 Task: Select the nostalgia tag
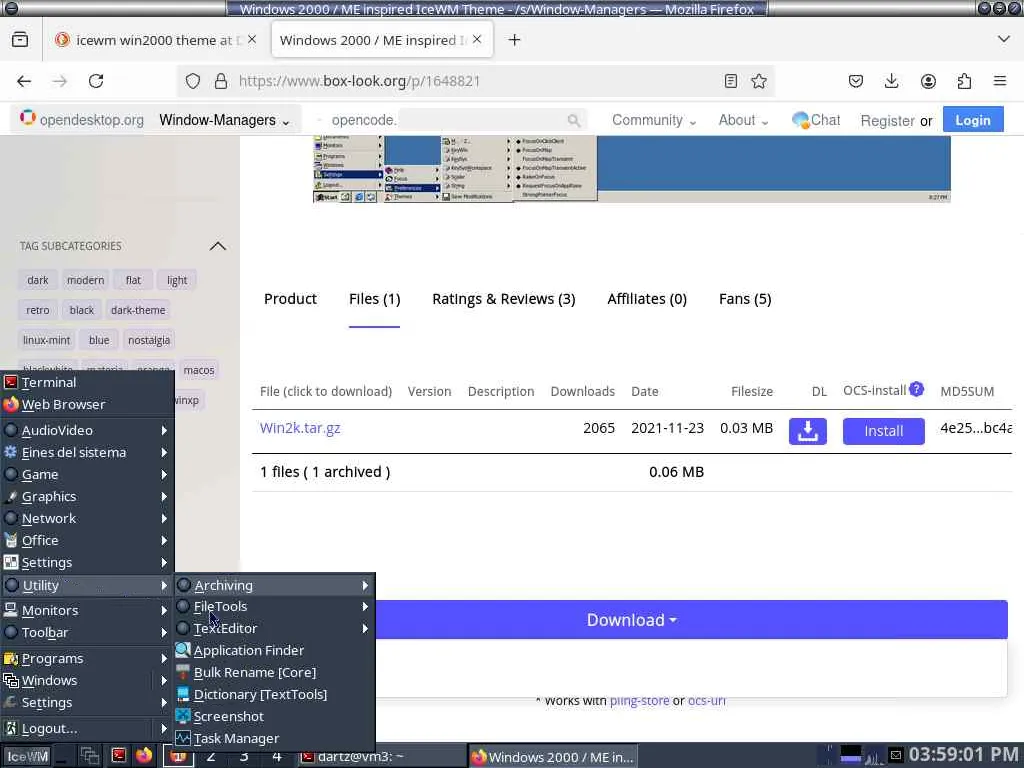(x=149, y=340)
